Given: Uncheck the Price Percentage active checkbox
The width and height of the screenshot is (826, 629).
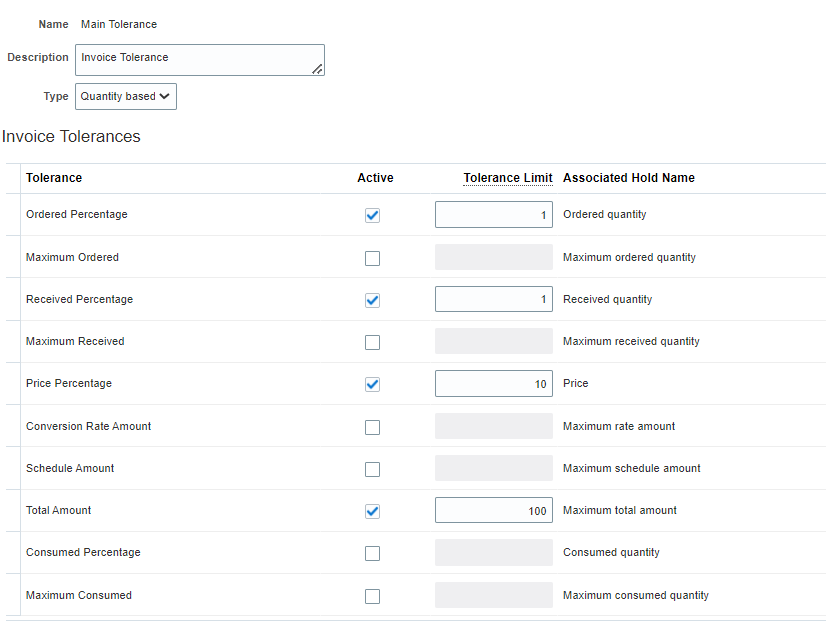Looking at the screenshot, I should [372, 385].
